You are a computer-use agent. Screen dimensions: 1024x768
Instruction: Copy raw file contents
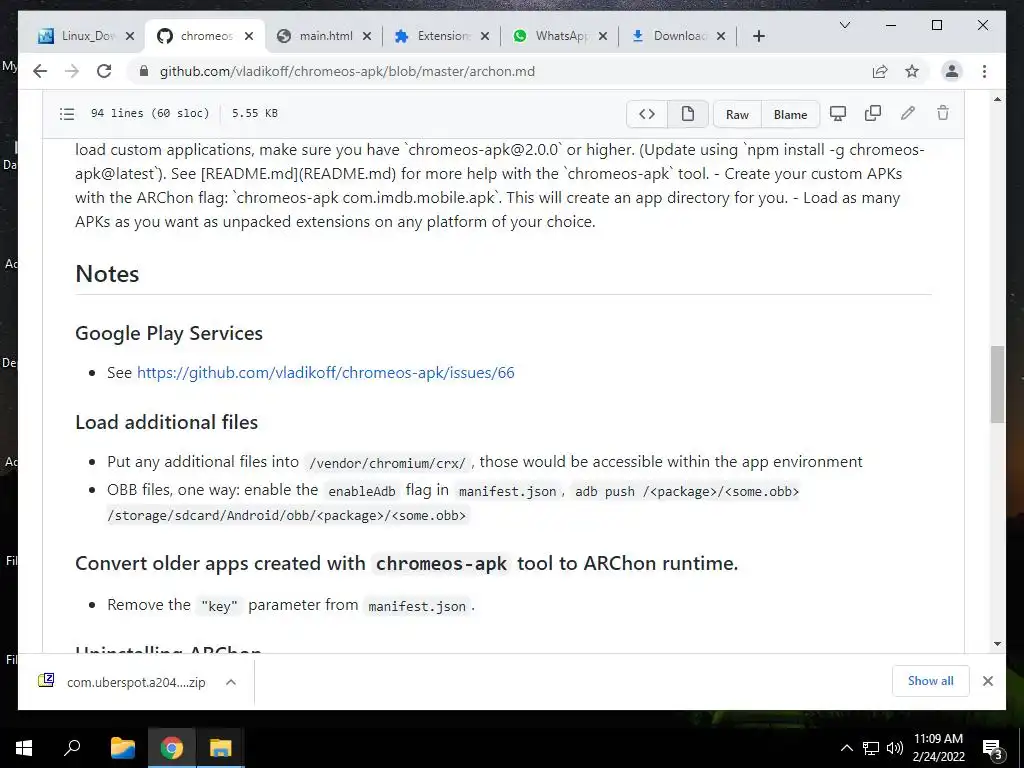(x=872, y=114)
